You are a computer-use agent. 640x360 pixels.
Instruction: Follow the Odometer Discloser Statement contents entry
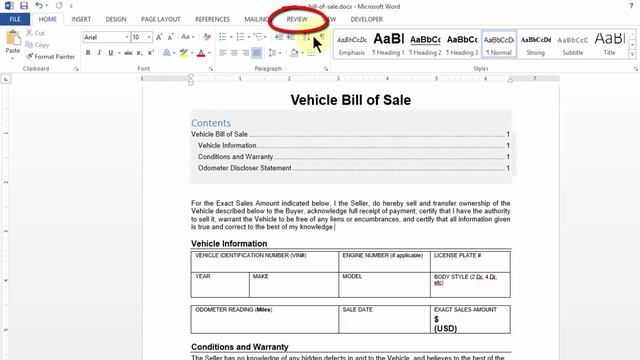coord(353,168)
